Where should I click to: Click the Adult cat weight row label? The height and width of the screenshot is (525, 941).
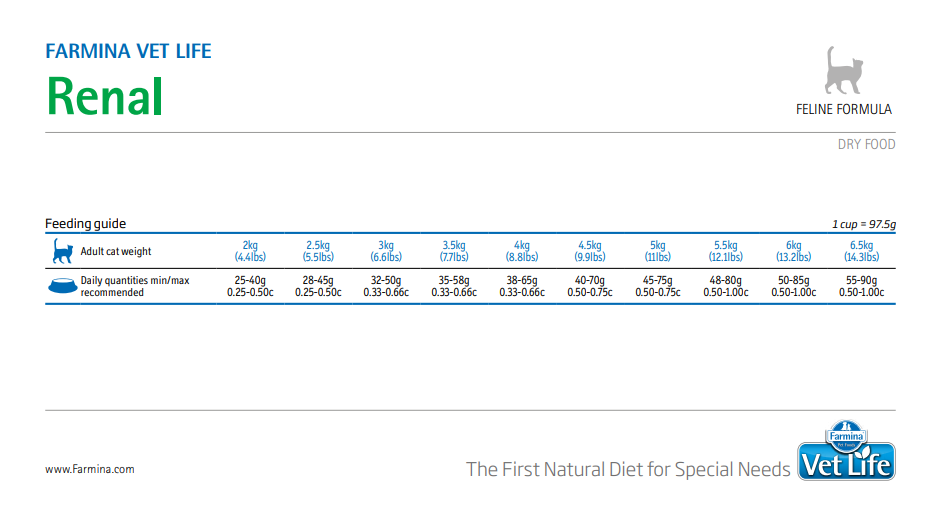click(x=116, y=252)
